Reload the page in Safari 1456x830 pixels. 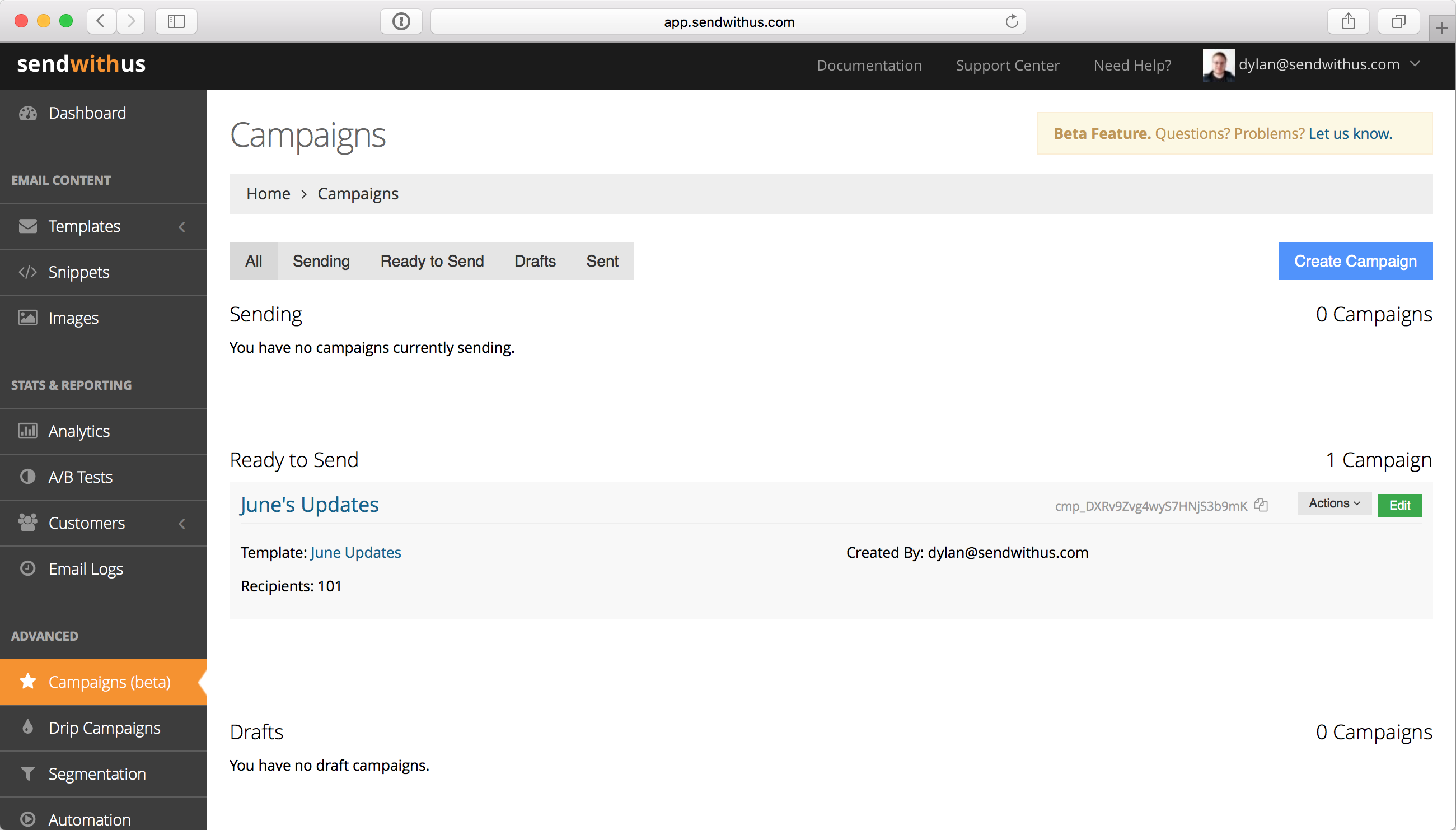pos(1011,22)
